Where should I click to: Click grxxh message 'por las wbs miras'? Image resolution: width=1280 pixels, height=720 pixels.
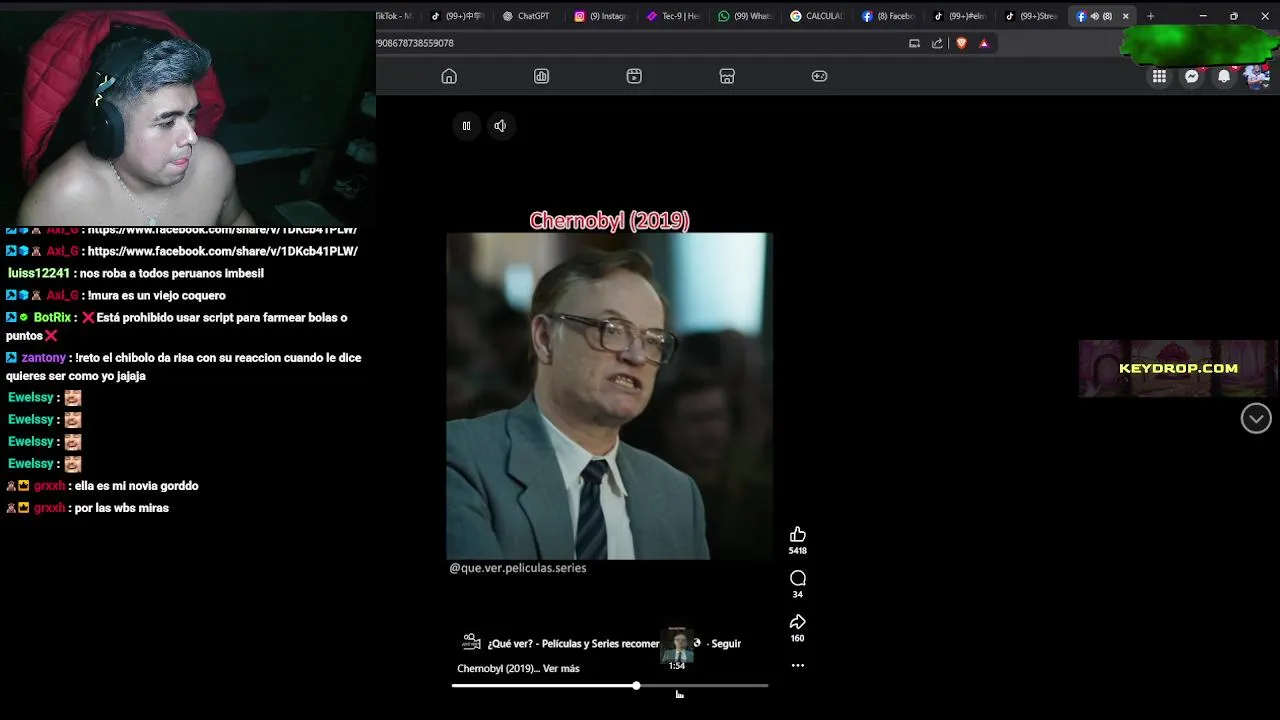click(x=122, y=508)
